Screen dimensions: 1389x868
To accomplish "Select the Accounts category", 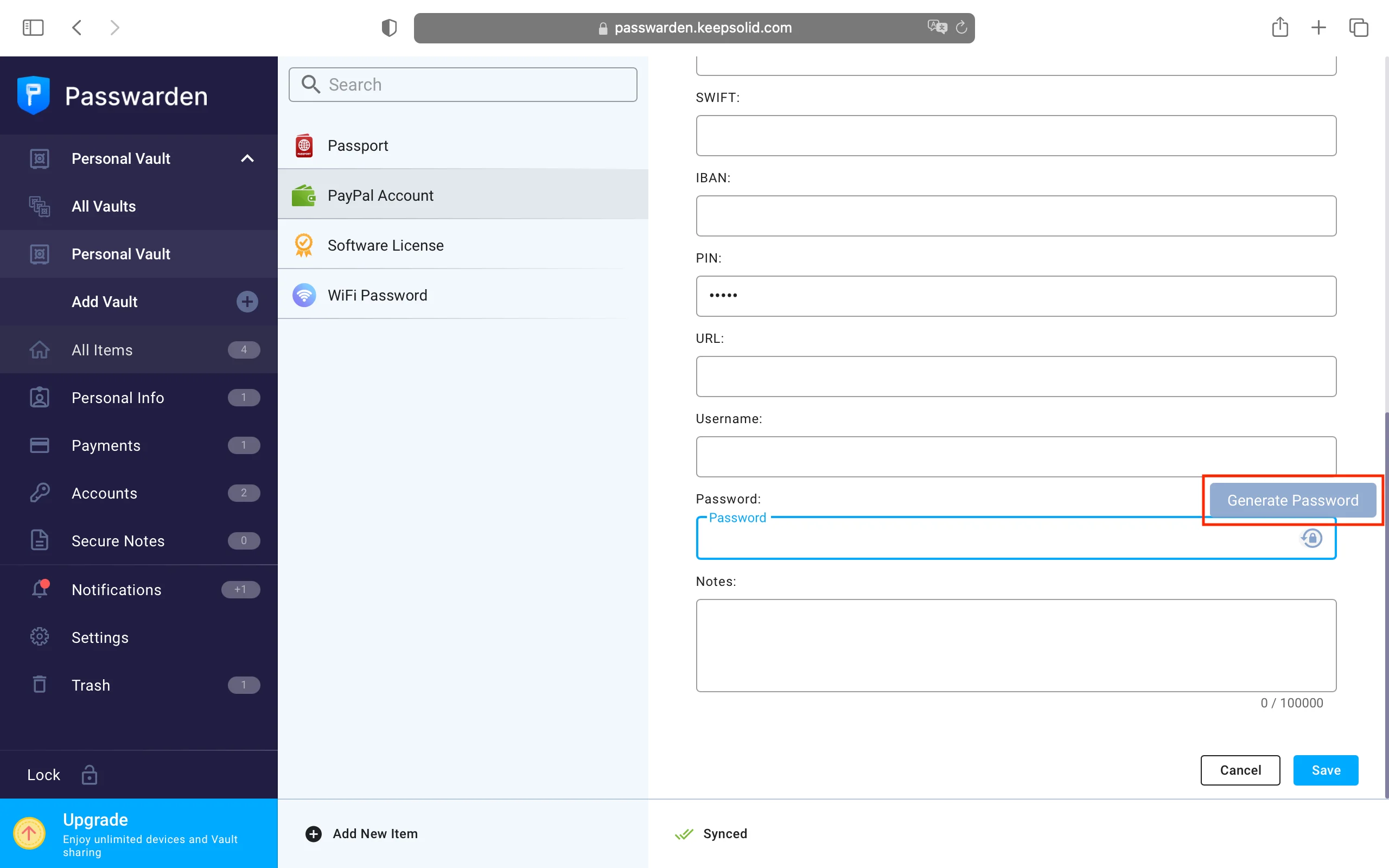I will pos(105,493).
